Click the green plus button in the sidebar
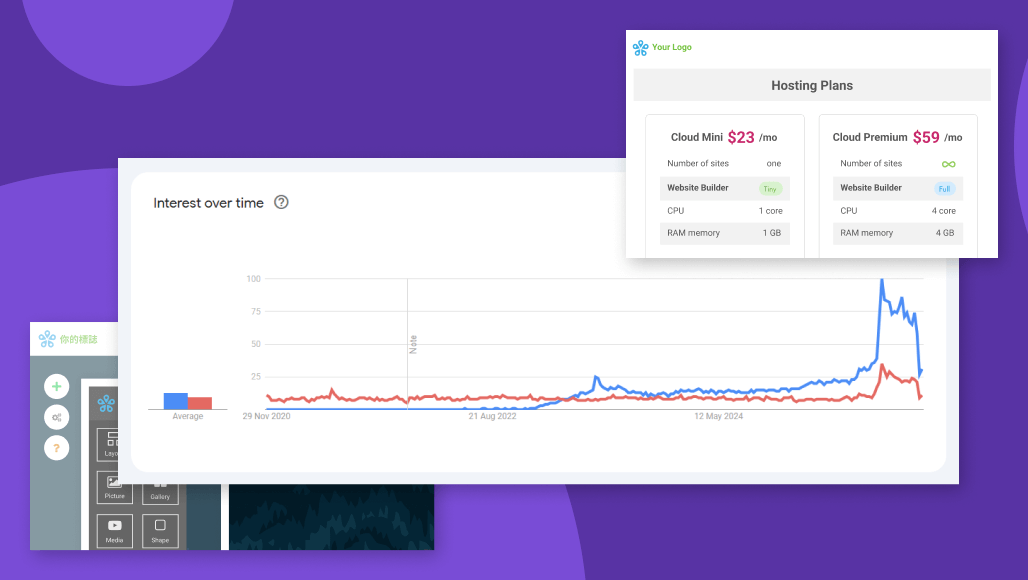The height and width of the screenshot is (580, 1028). [x=56, y=386]
